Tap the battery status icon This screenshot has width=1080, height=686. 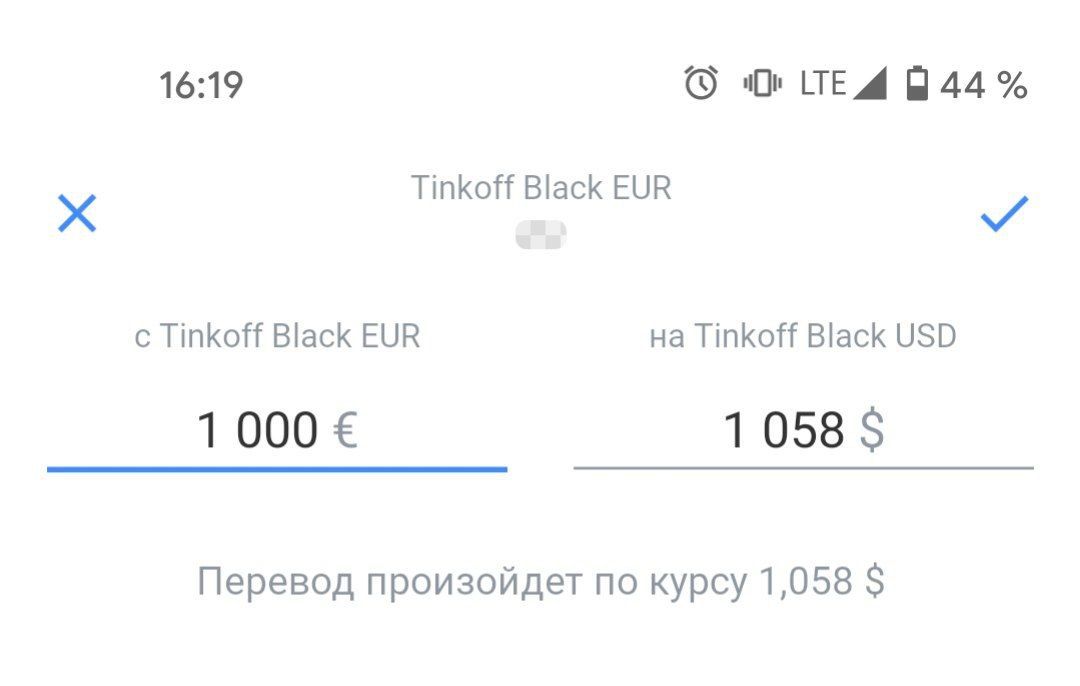coord(916,84)
